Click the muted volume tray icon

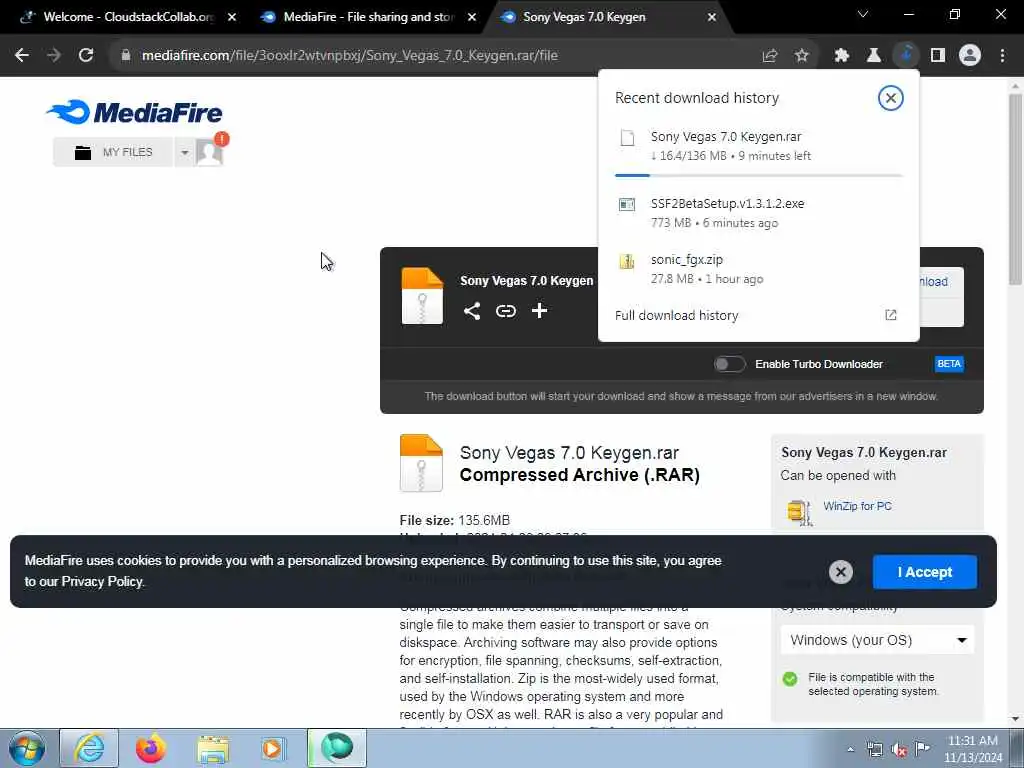pyautogui.click(x=899, y=749)
